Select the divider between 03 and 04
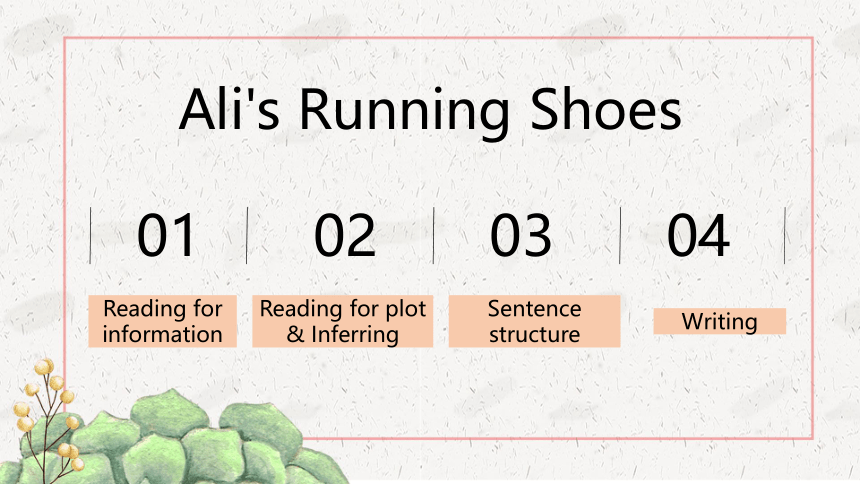The width and height of the screenshot is (860, 484). [620, 235]
